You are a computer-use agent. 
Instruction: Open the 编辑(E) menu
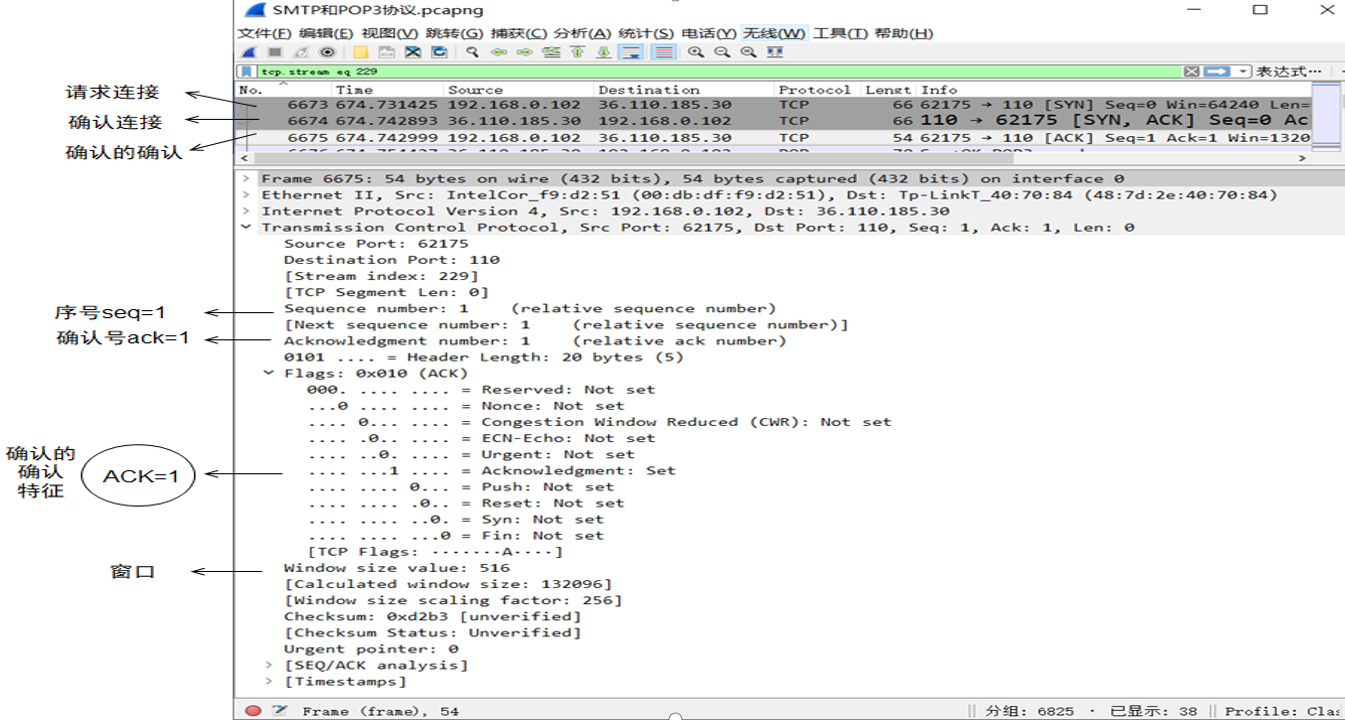(x=326, y=33)
